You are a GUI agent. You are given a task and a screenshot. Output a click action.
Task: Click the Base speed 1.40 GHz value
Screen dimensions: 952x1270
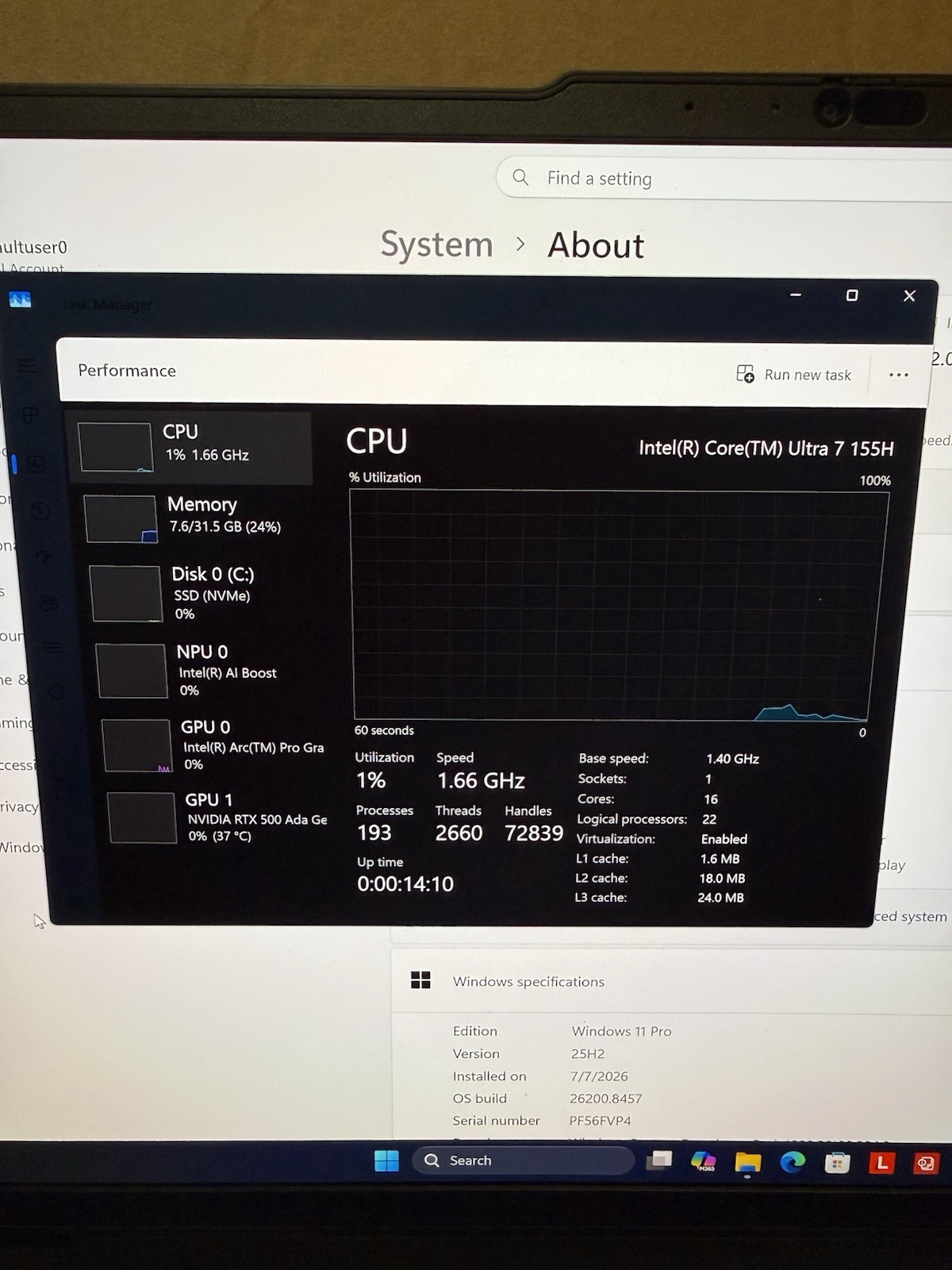(732, 759)
